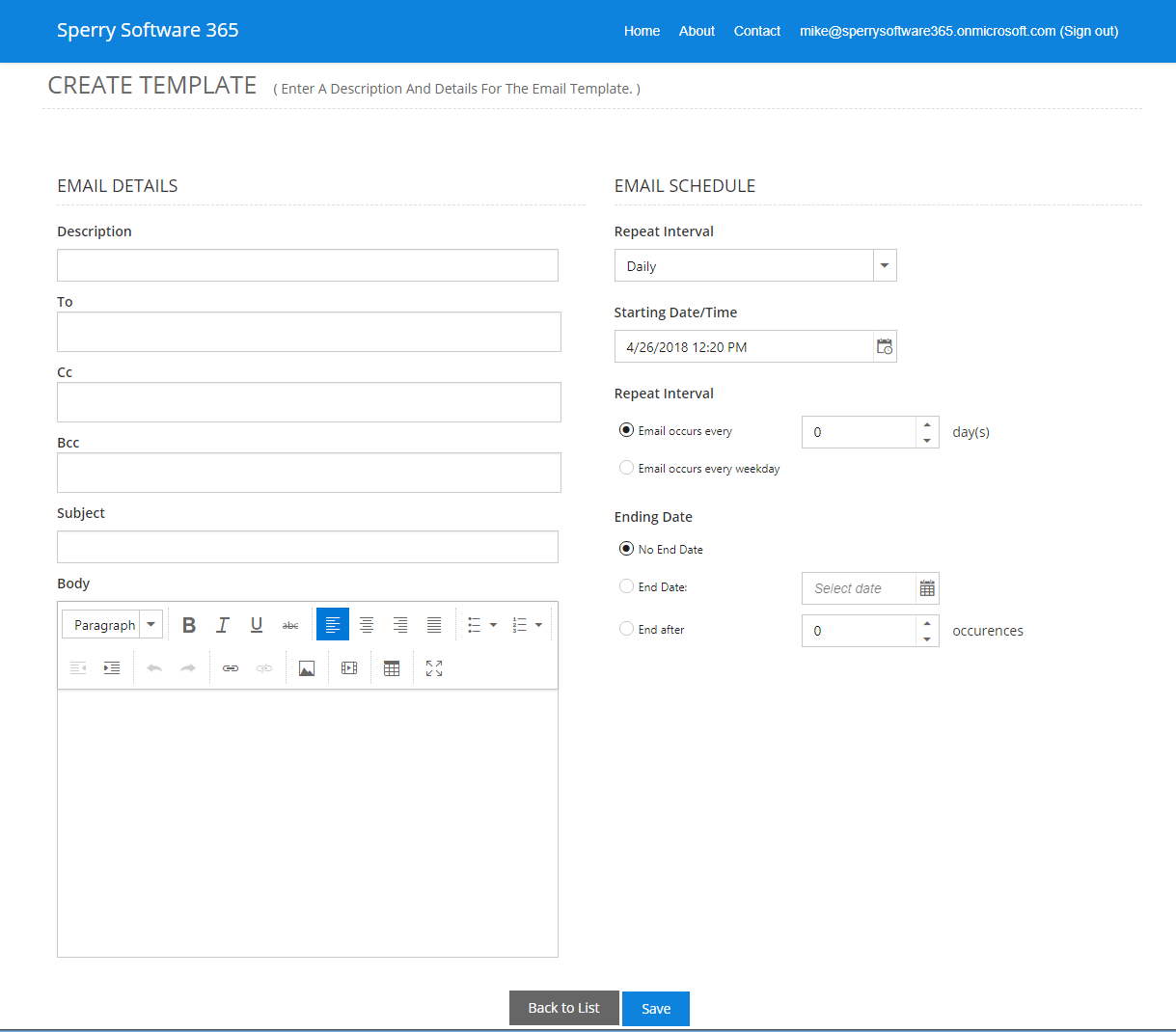This screenshot has height=1032, width=1176.
Task: Click the day(s) interval number field
Action: [x=859, y=432]
